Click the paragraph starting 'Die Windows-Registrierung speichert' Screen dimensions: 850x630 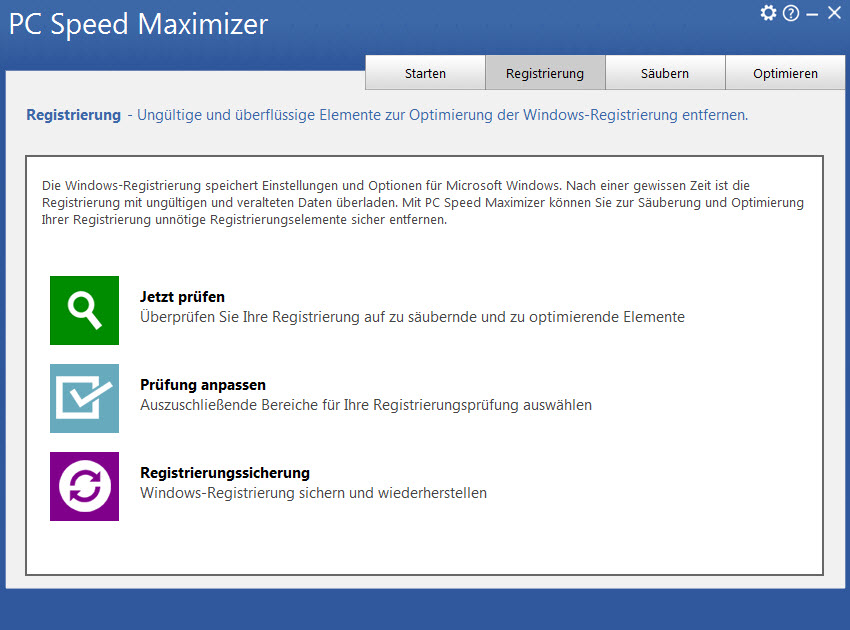423,202
